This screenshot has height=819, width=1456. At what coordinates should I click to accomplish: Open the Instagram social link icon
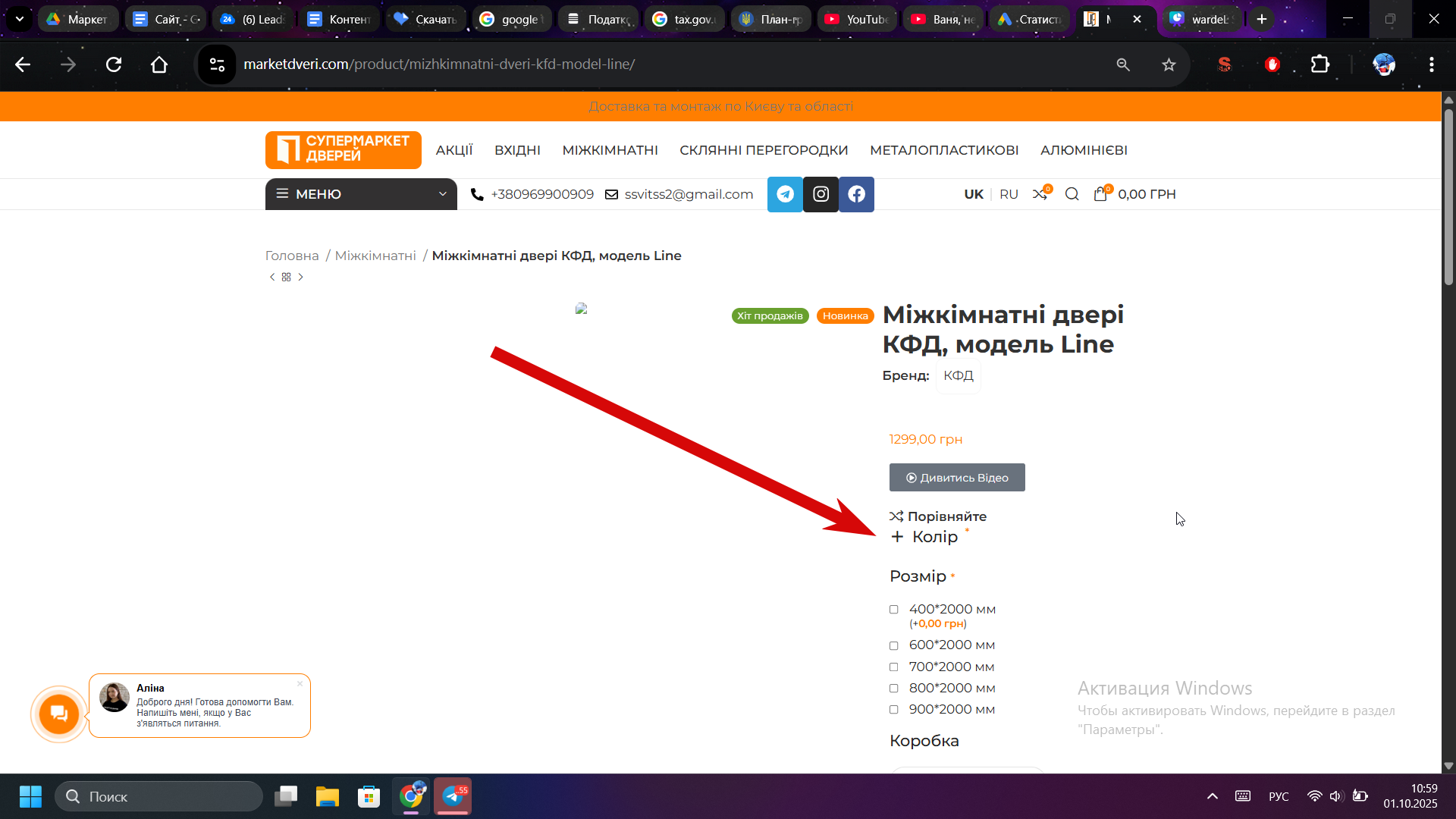821,194
